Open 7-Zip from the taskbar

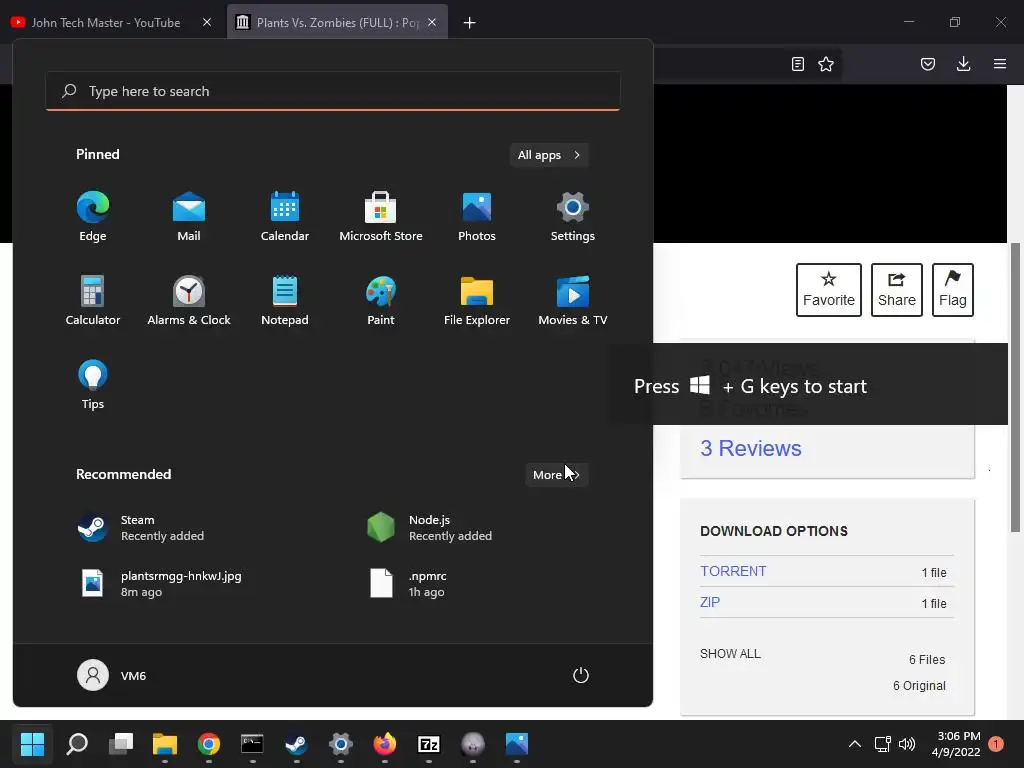click(x=428, y=744)
